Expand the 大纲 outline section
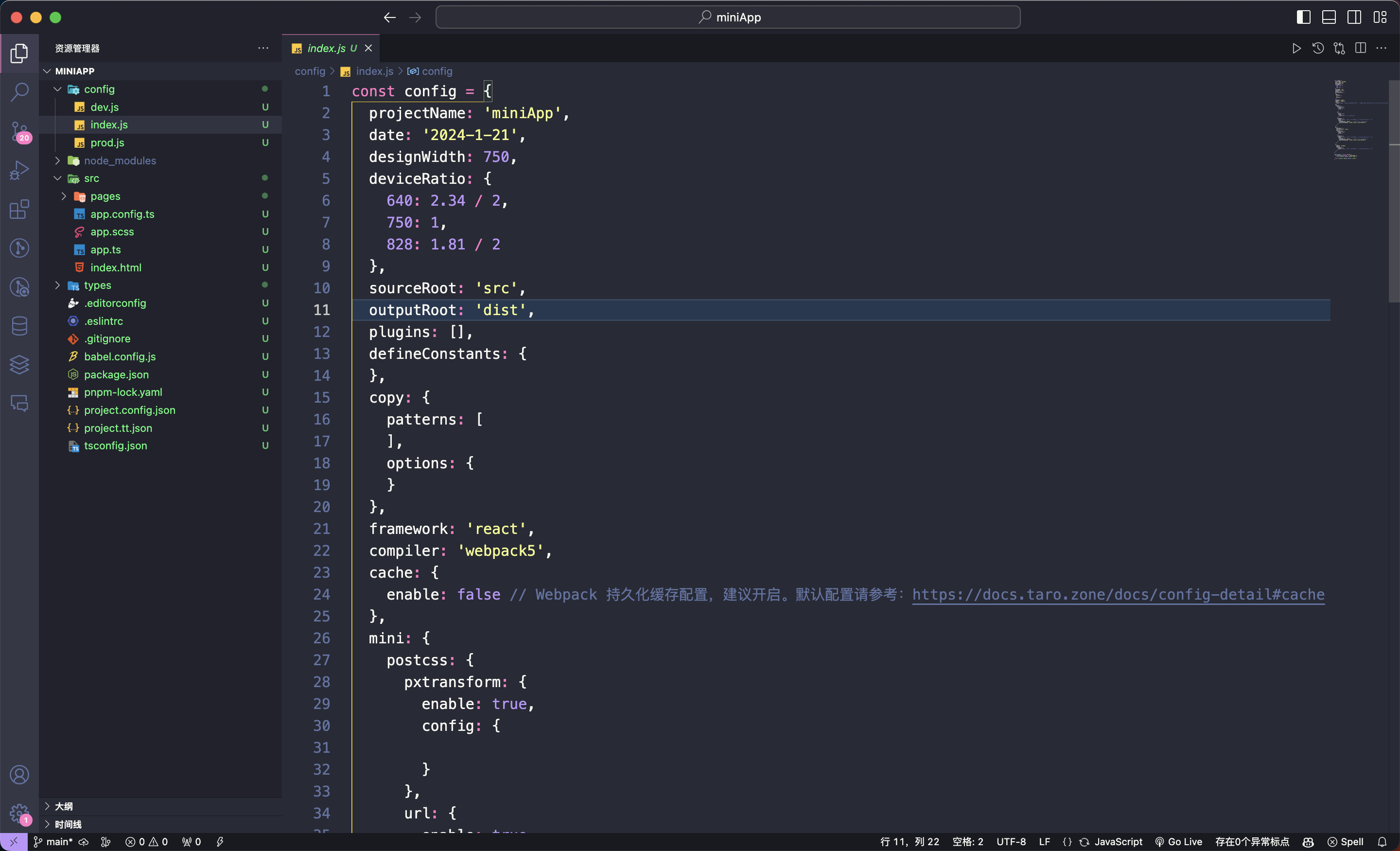Image resolution: width=1400 pixels, height=851 pixels. [x=64, y=806]
